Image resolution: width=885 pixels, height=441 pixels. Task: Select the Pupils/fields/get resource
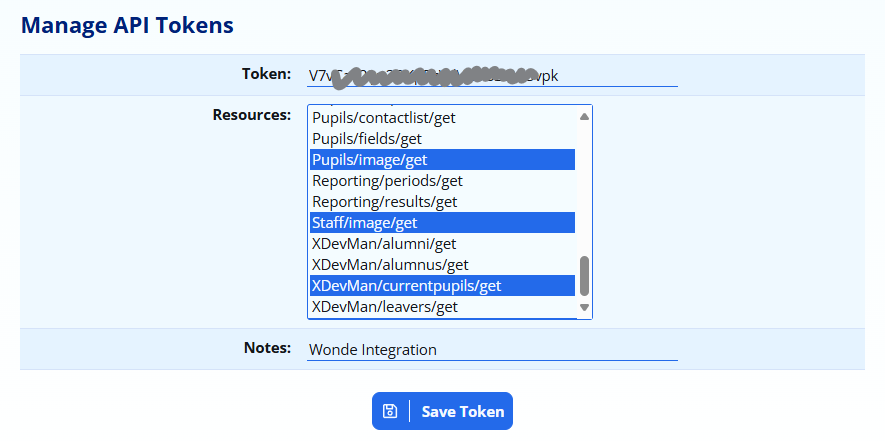pyautogui.click(x=367, y=139)
